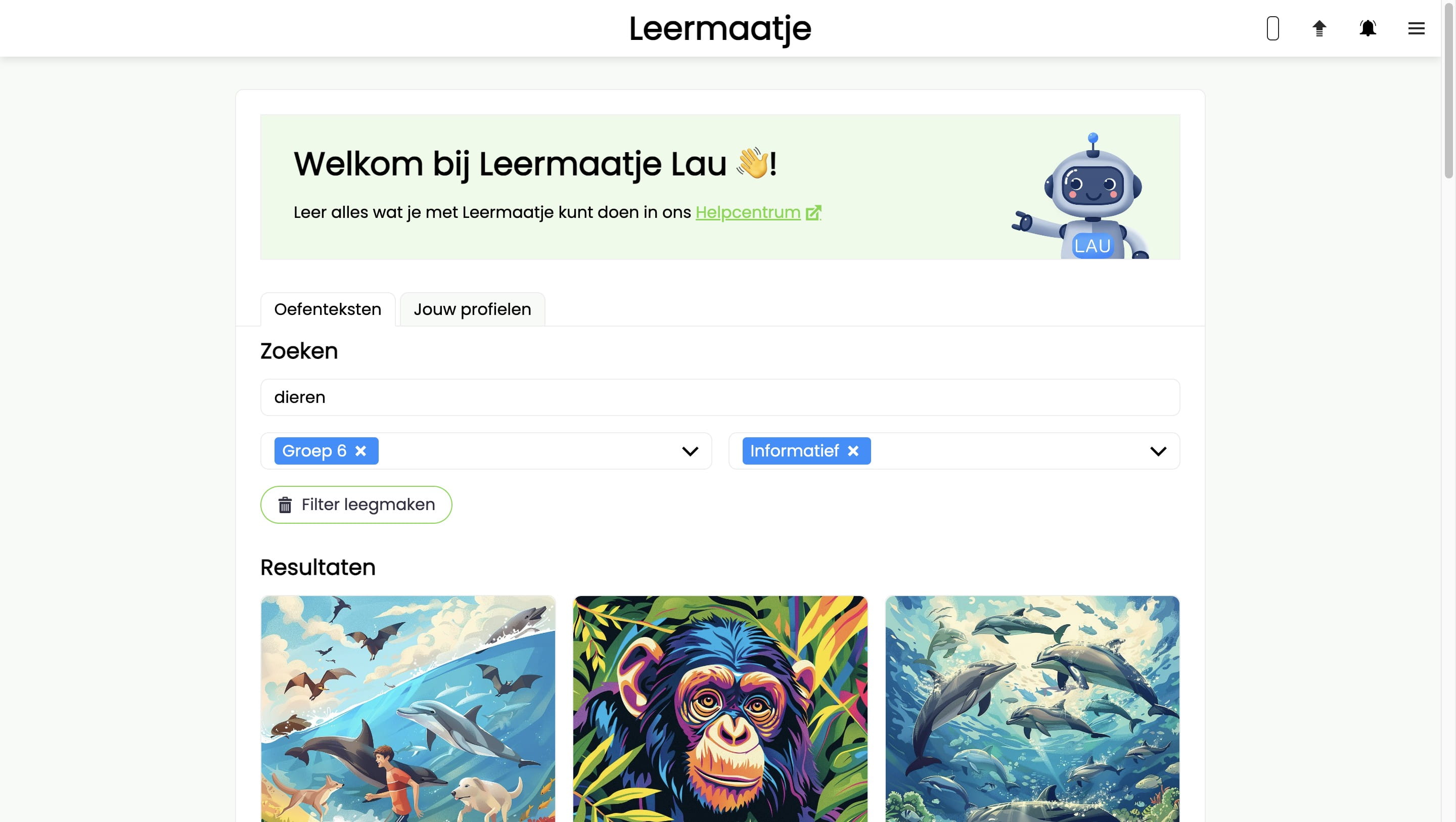Open the dolphins underwater result thumbnail
Image resolution: width=1456 pixels, height=822 pixels.
(x=1032, y=709)
